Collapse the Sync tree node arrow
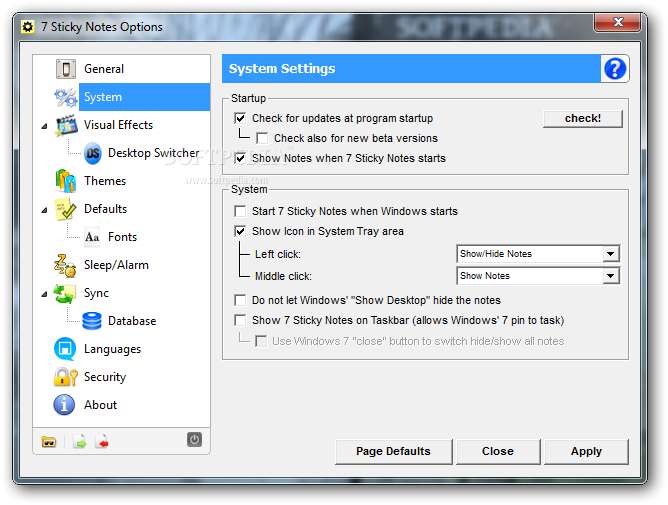Image resolution: width=668 pixels, height=505 pixels. (x=44, y=294)
